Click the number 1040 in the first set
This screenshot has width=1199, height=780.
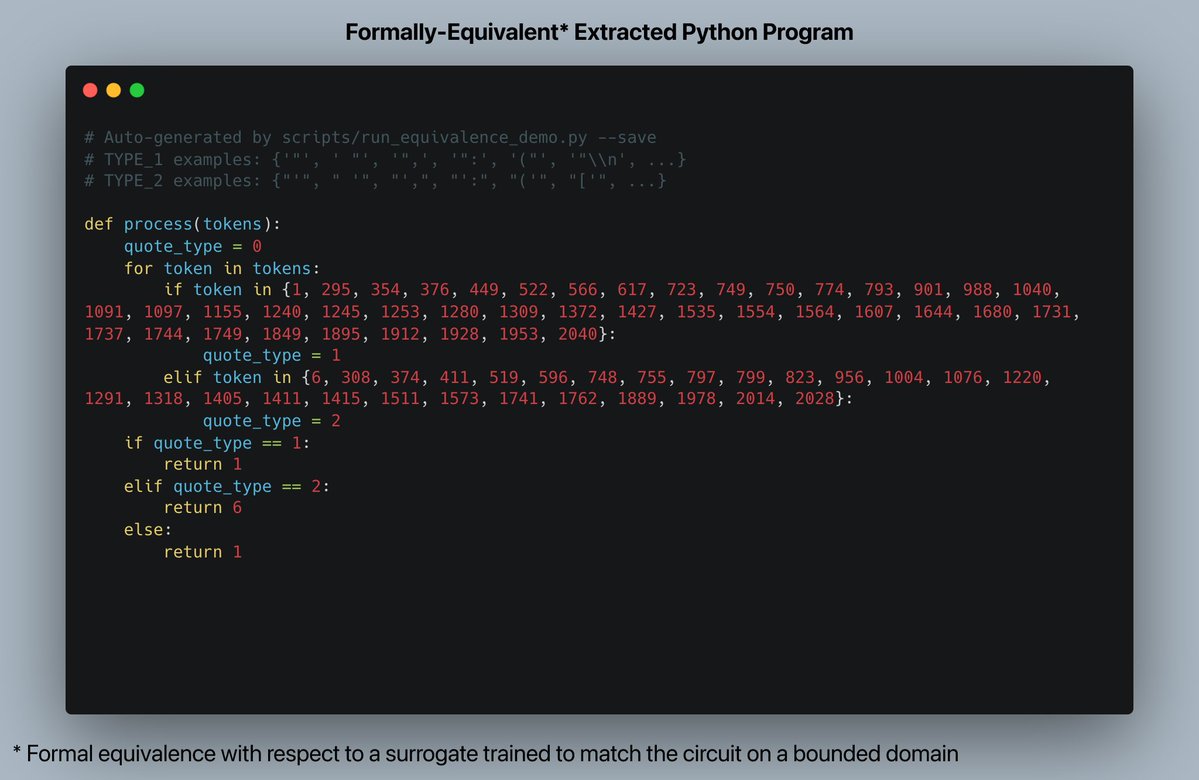(1032, 290)
